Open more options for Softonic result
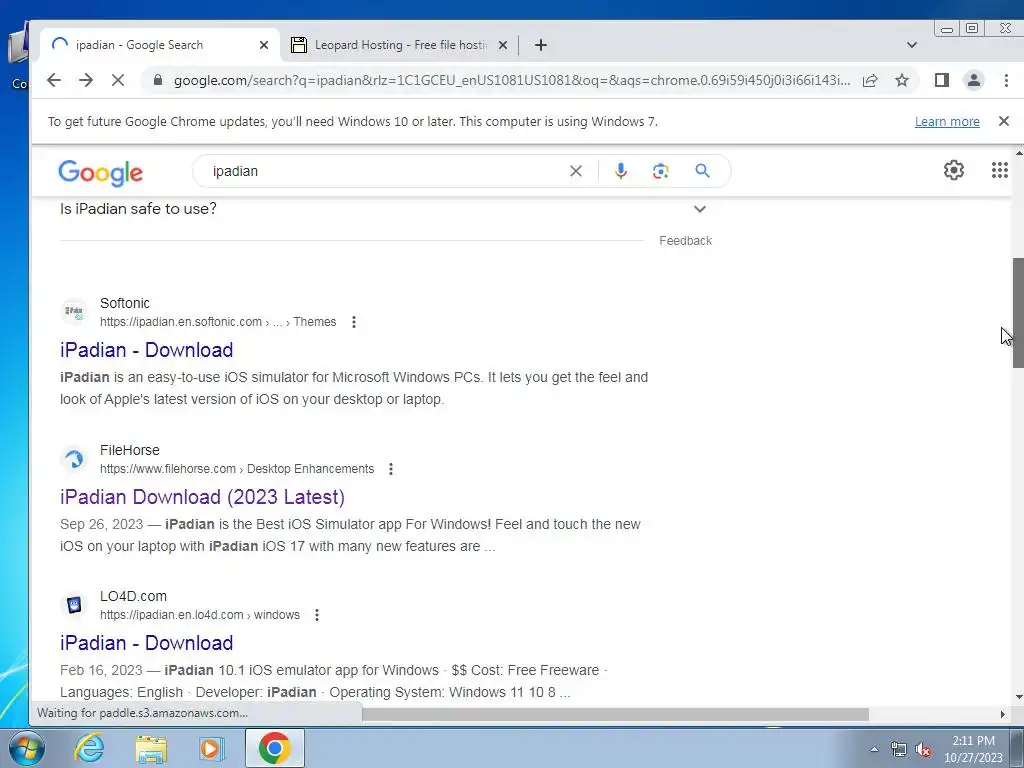This screenshot has width=1024, height=768. (354, 322)
